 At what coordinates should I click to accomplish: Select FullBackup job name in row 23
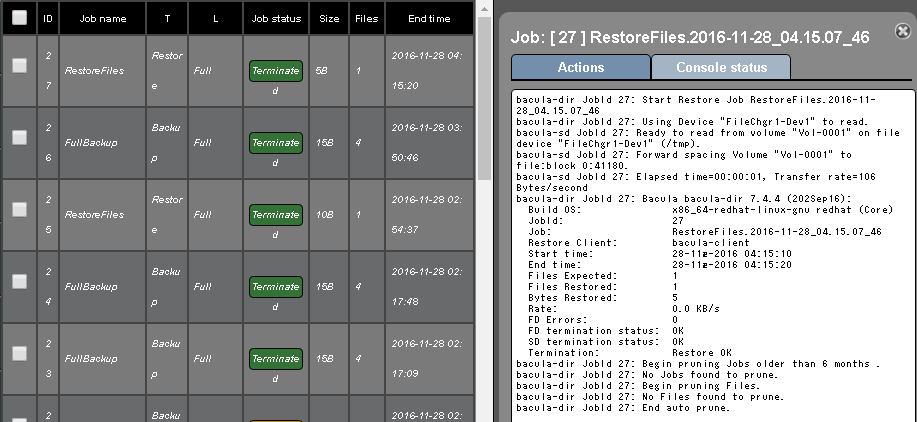click(91, 358)
